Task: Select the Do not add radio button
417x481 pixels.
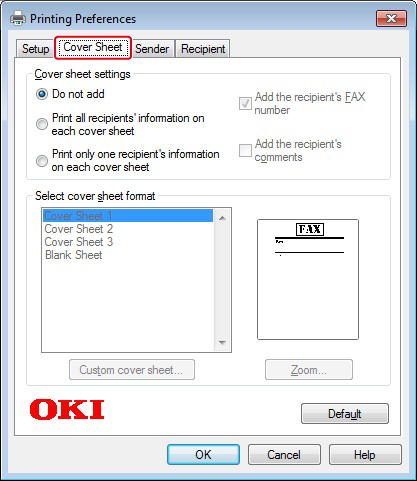Action: click(x=42, y=94)
